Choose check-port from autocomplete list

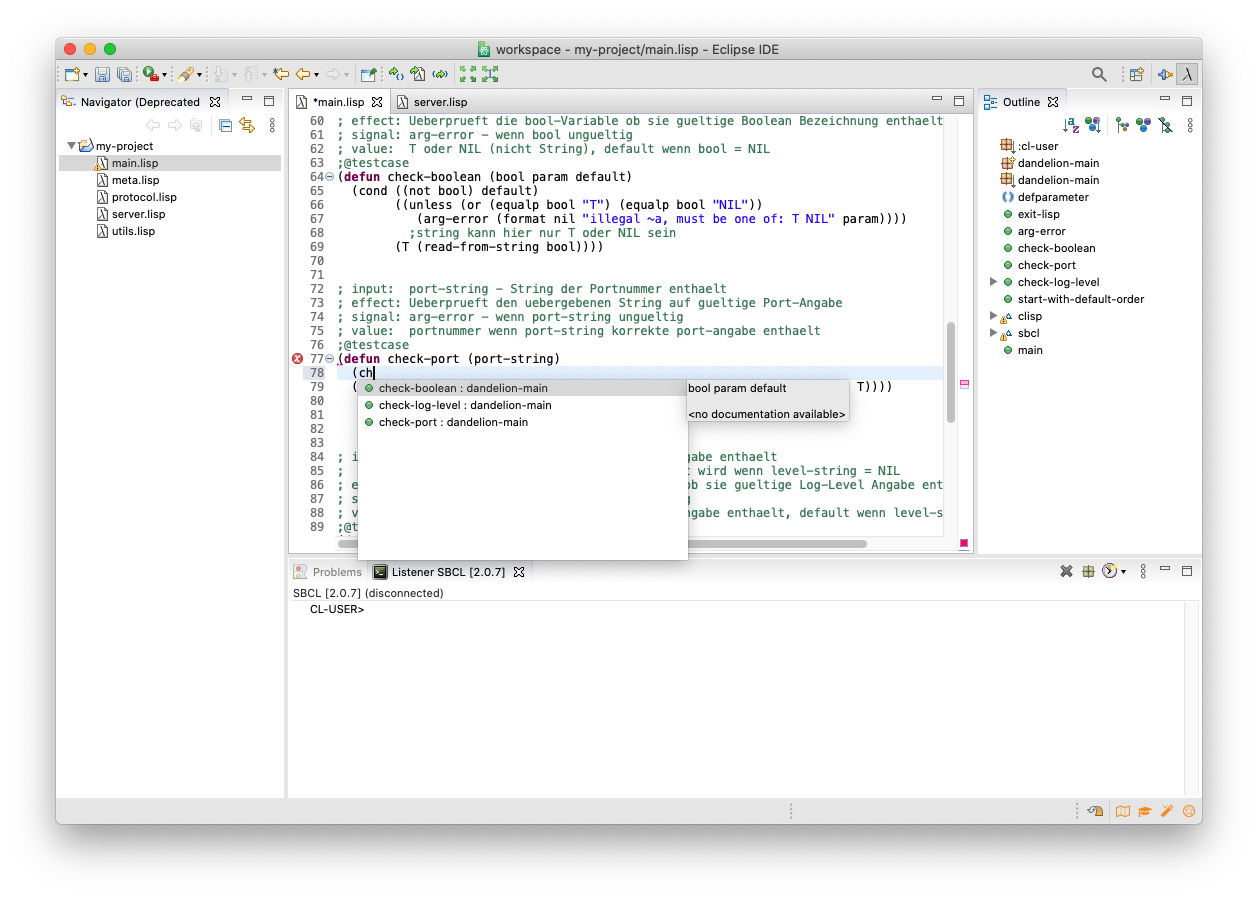point(453,422)
